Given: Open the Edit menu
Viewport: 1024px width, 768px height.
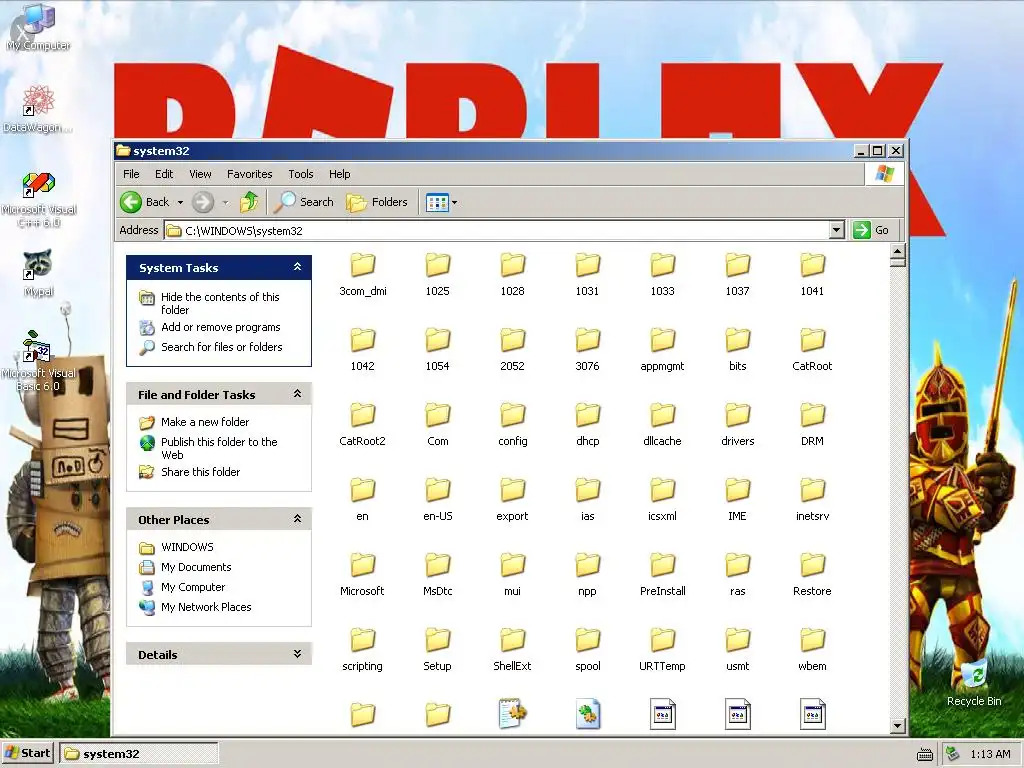Looking at the screenshot, I should pyautogui.click(x=164, y=174).
